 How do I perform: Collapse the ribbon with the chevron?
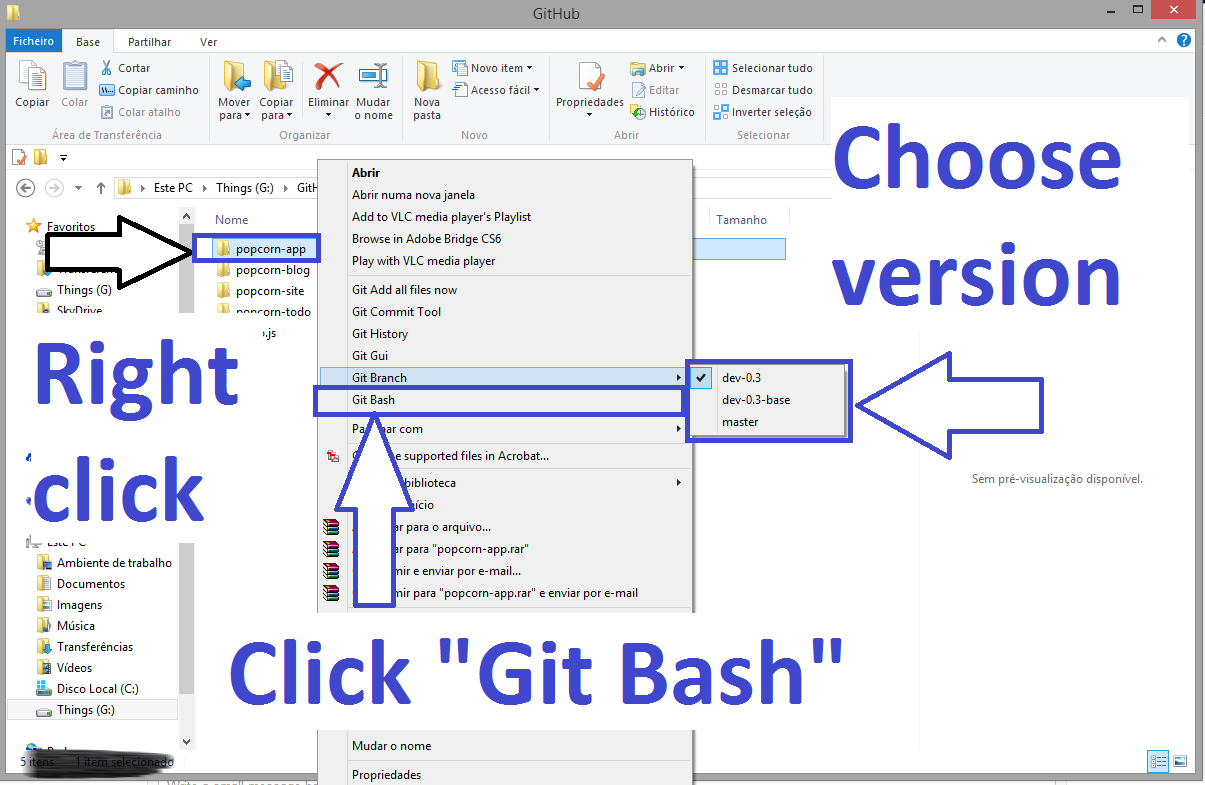[1161, 41]
